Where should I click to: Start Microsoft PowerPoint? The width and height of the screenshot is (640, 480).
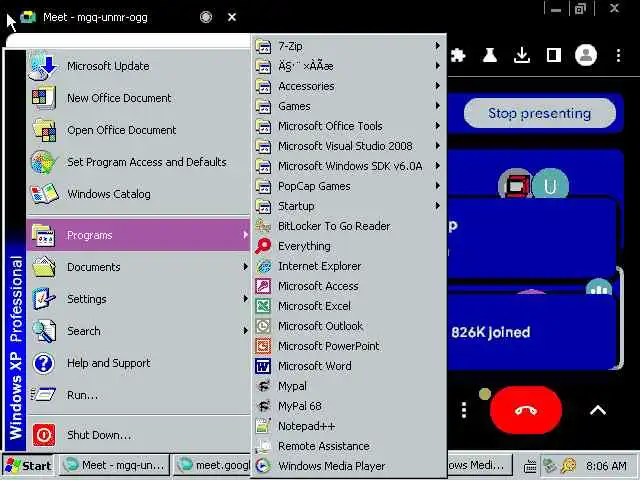(349, 346)
